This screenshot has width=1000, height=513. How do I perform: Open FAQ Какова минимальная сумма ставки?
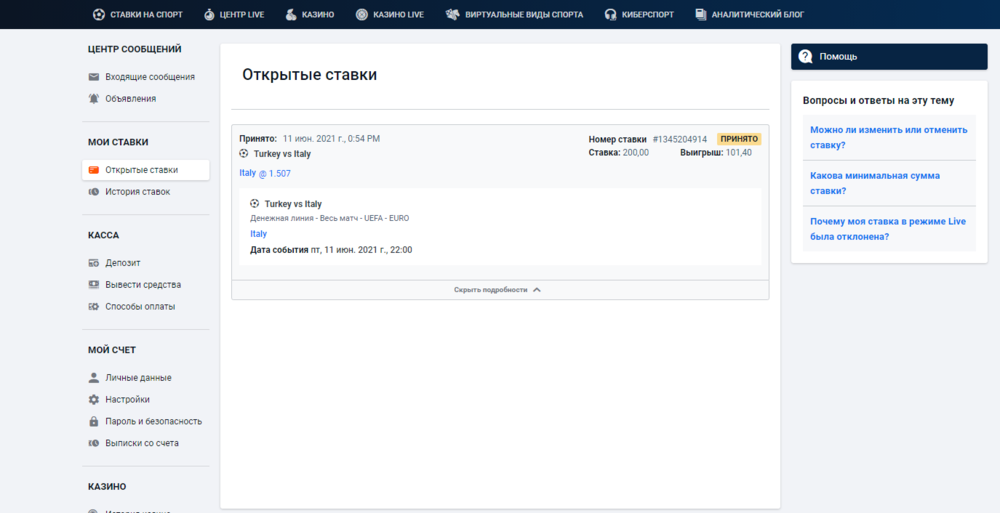point(874,183)
